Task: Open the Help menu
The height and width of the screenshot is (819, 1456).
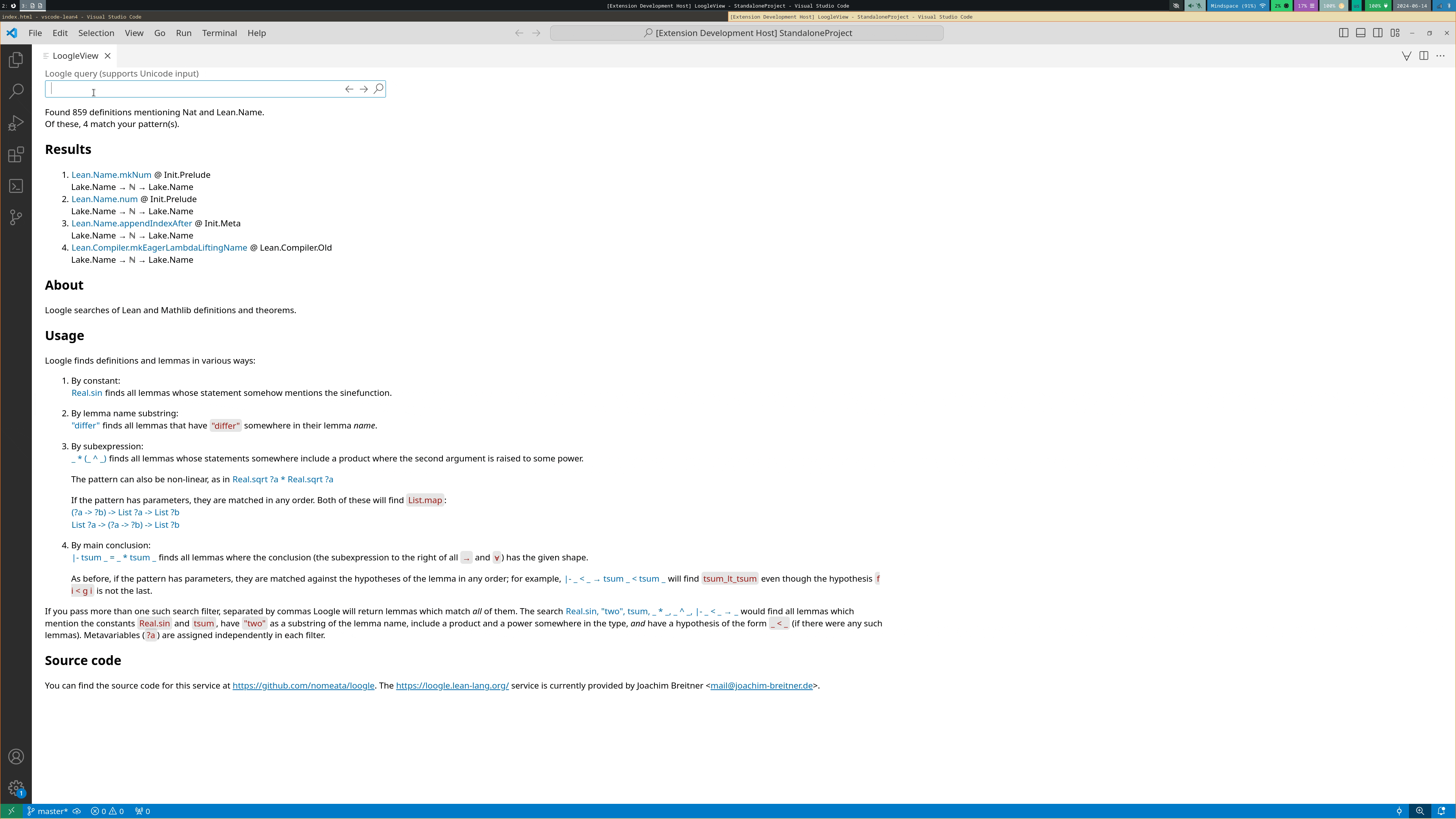Action: click(257, 33)
